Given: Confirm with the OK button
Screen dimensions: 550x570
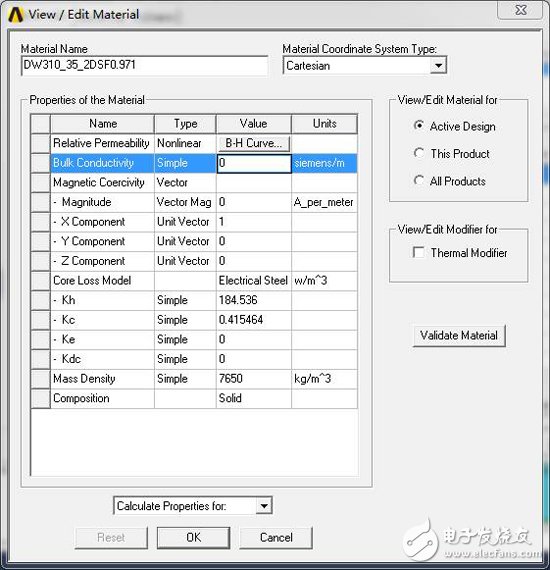Looking at the screenshot, I should coord(193,537).
